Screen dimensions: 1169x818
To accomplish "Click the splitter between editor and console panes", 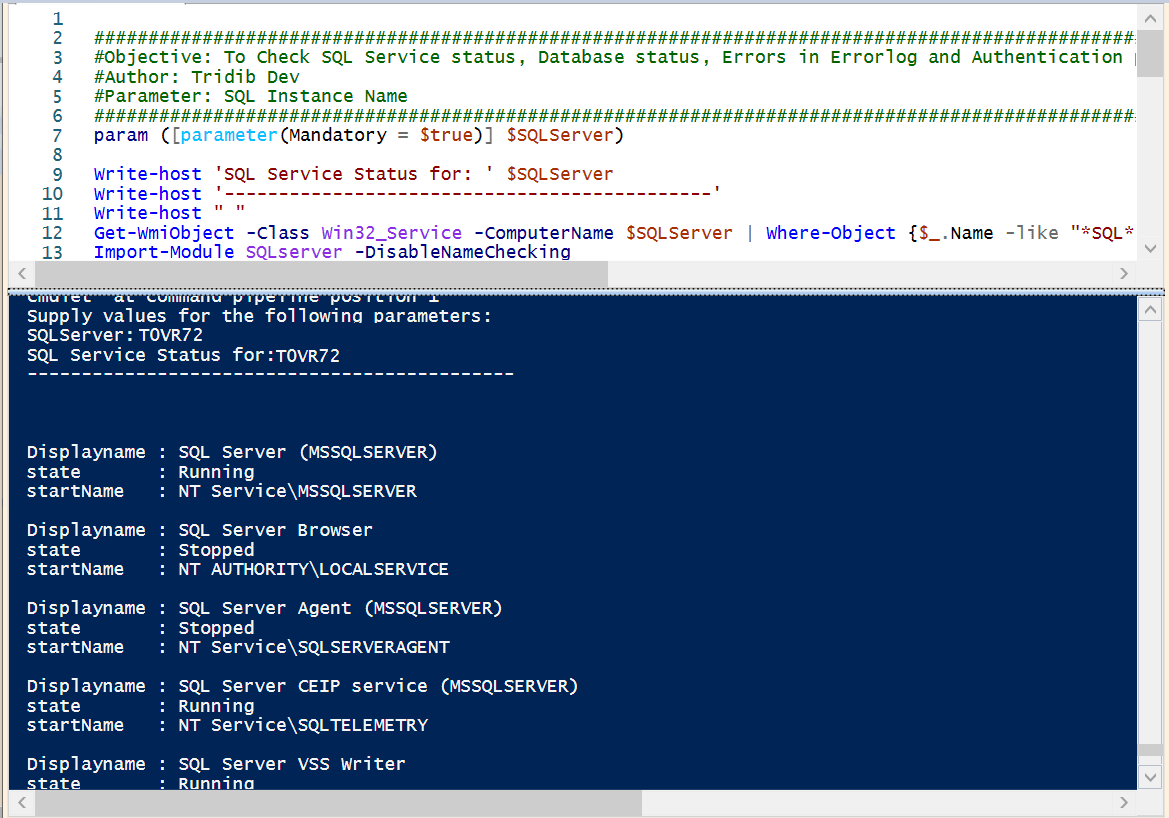I will coord(585,288).
